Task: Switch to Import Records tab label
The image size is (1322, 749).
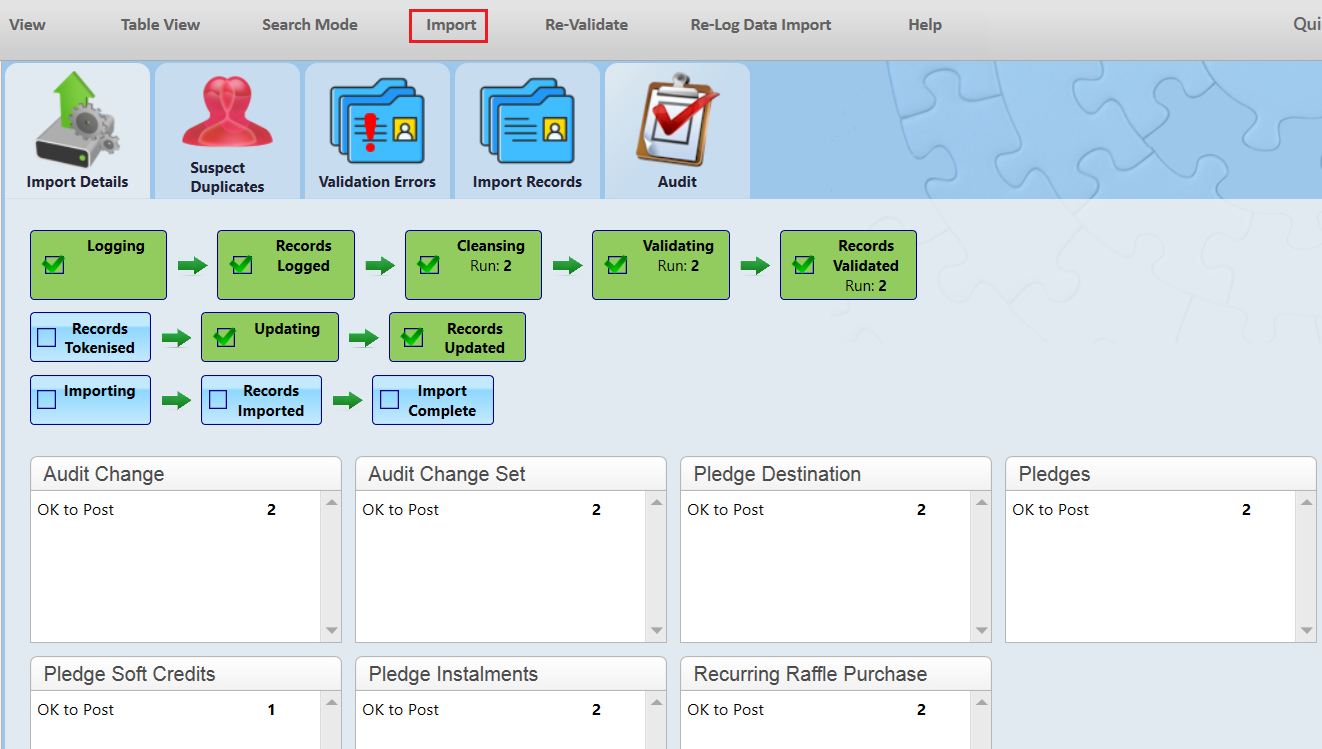Action: pos(527,182)
